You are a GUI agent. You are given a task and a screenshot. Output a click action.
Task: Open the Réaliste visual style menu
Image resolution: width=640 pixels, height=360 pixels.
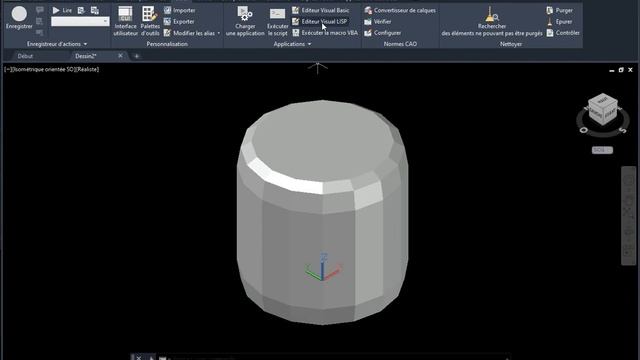pyautogui.click(x=87, y=69)
